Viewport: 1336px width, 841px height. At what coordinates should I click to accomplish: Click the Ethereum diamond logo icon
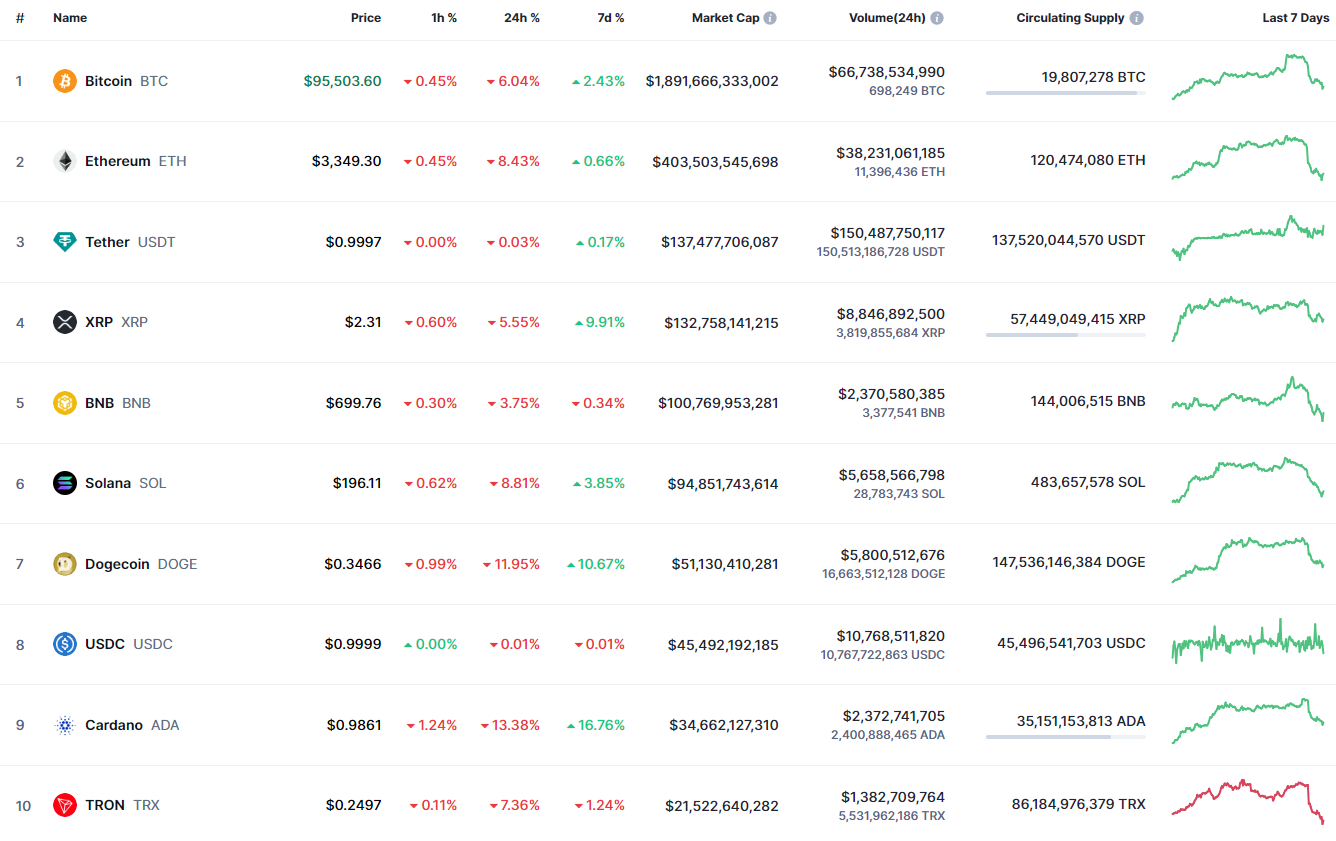65,161
